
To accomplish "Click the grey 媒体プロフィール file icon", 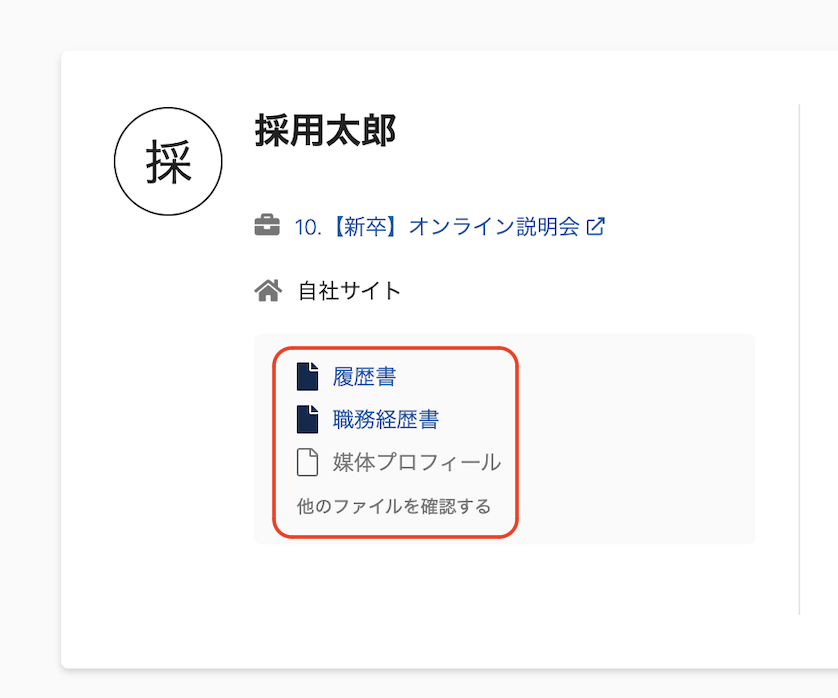I will pyautogui.click(x=308, y=463).
